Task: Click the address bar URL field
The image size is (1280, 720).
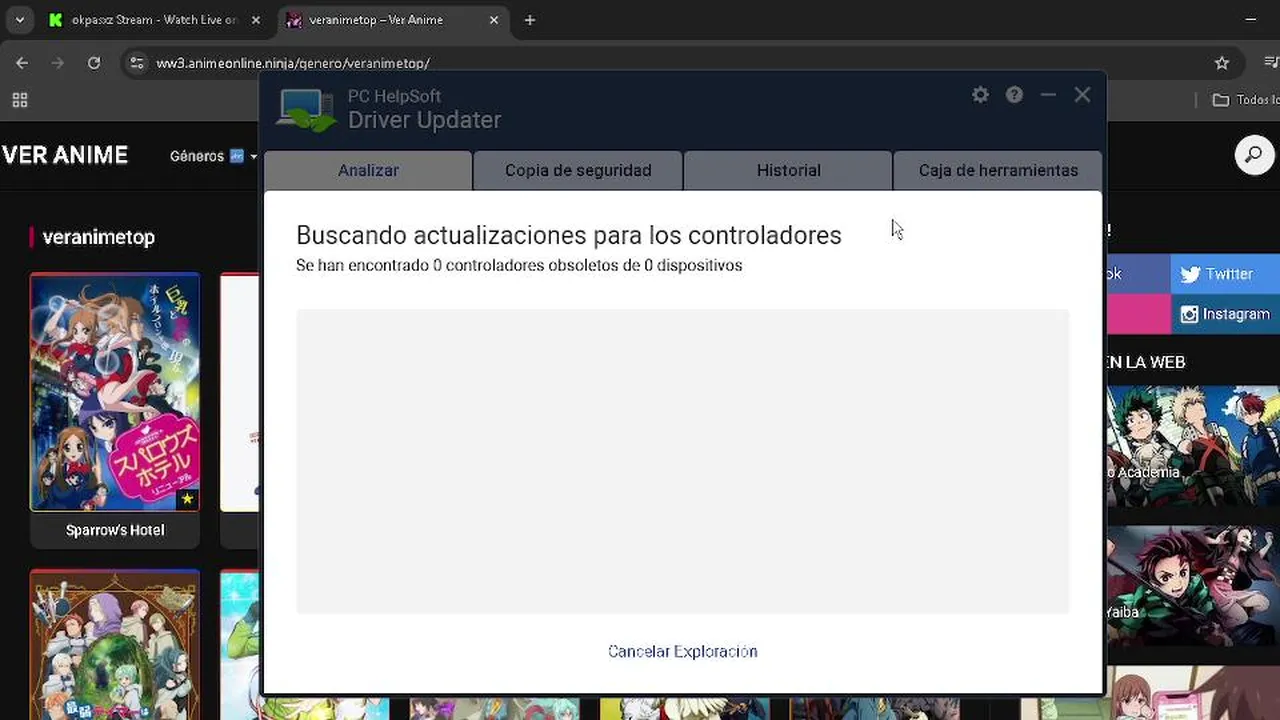Action: [680, 63]
